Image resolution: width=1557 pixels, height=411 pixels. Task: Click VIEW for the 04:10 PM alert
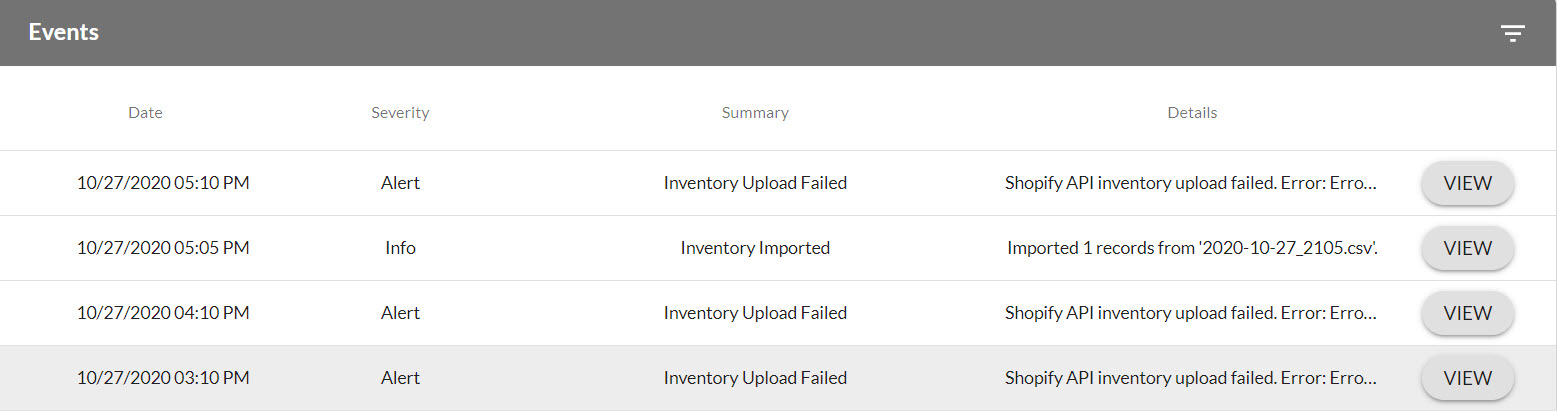(x=1467, y=314)
